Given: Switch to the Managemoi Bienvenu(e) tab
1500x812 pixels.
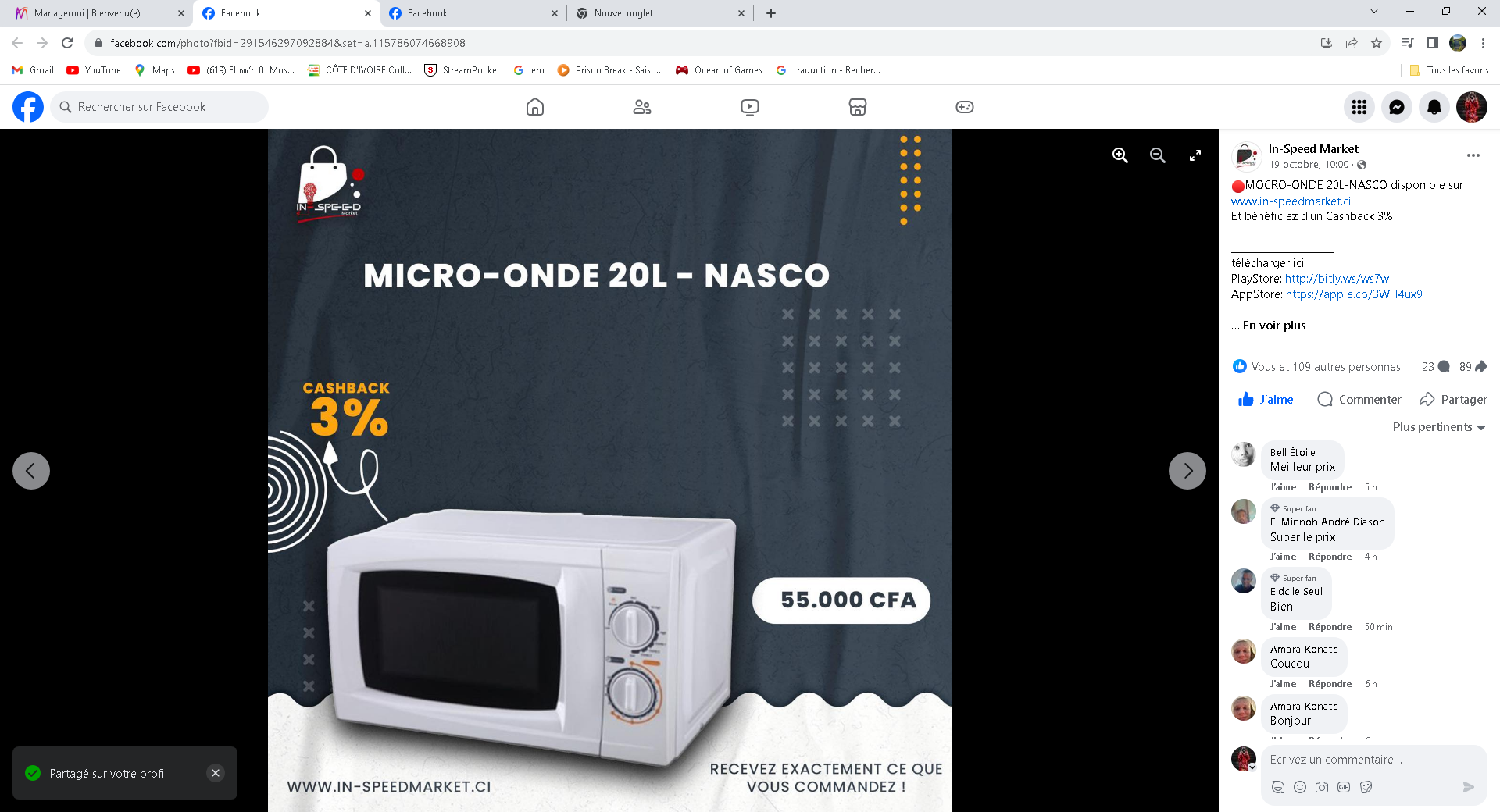Looking at the screenshot, I should coord(87,13).
